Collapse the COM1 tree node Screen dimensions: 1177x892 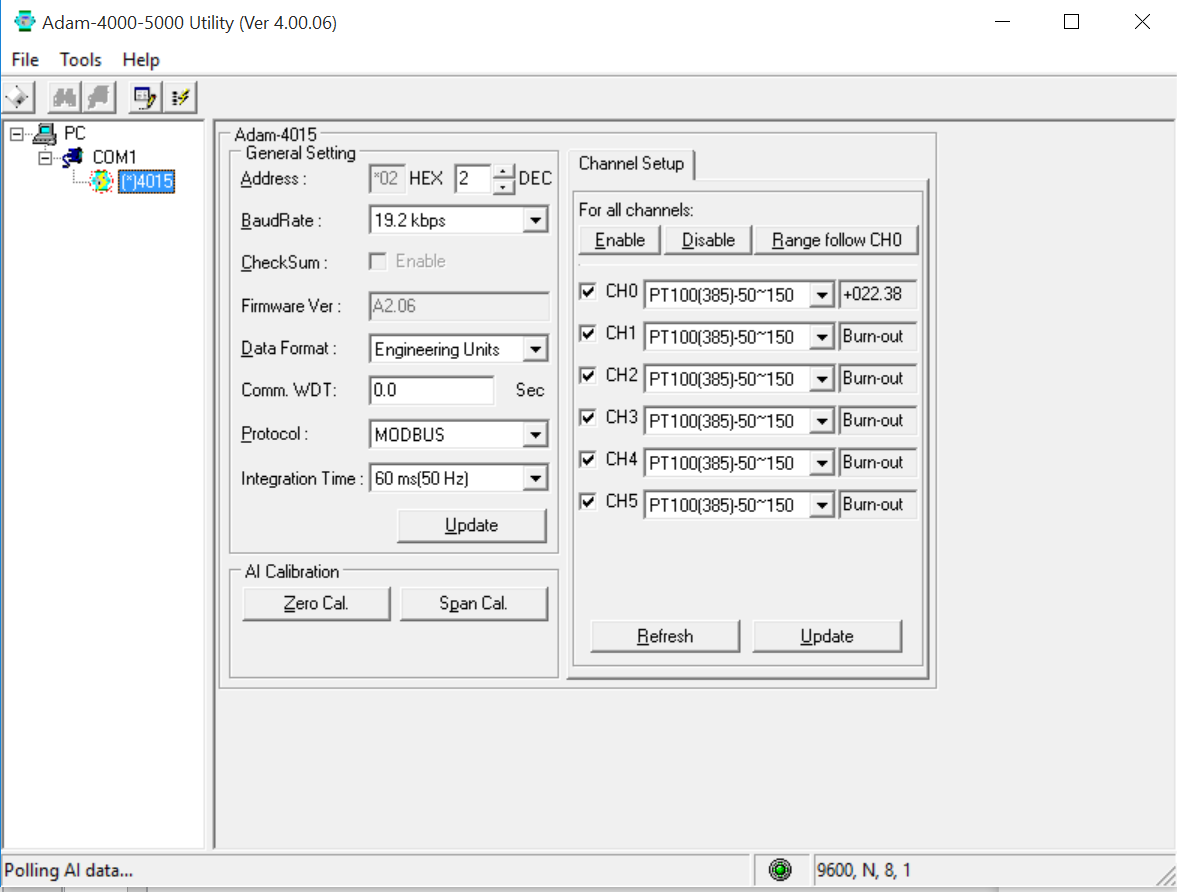tap(45, 158)
